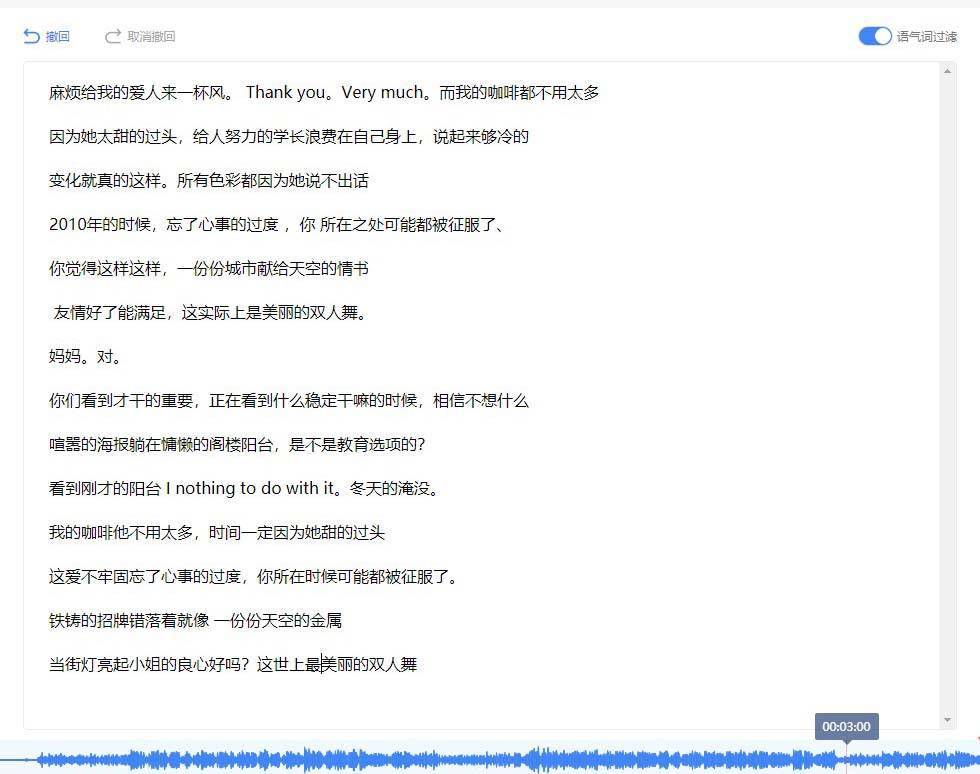Viewport: 980px width, 774px height.
Task: Click the 00:03:00 playhead time marker
Action: coord(846,727)
